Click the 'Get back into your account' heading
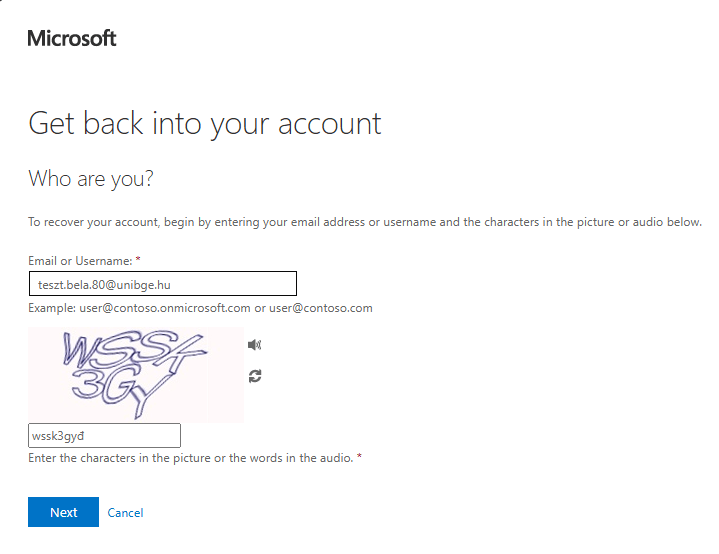The image size is (719, 554). click(205, 124)
